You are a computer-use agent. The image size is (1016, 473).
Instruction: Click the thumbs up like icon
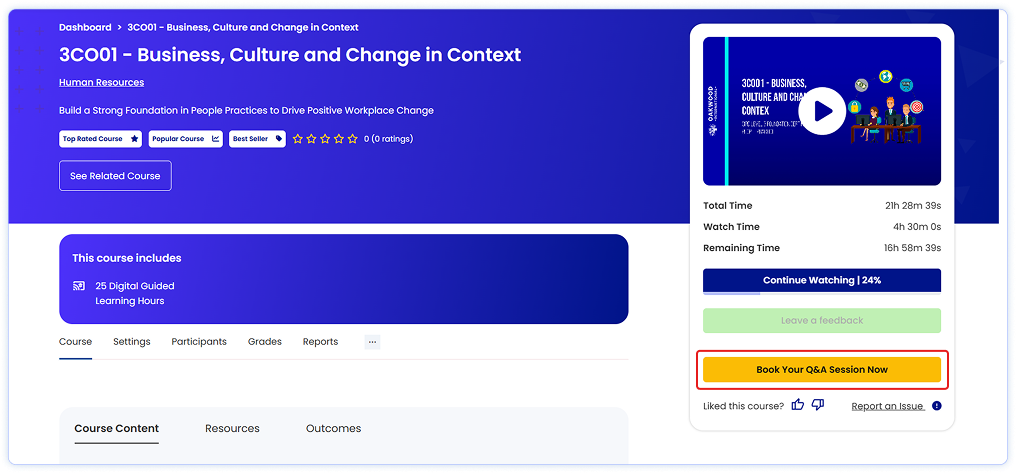798,405
